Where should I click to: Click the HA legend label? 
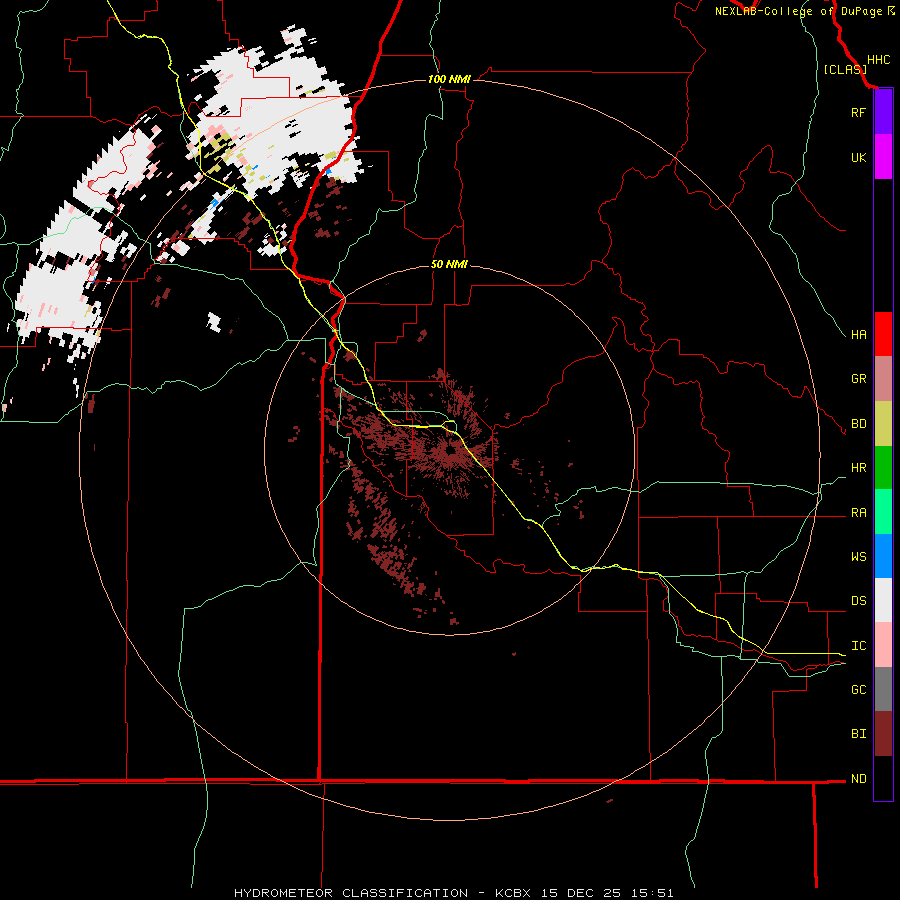point(858,334)
